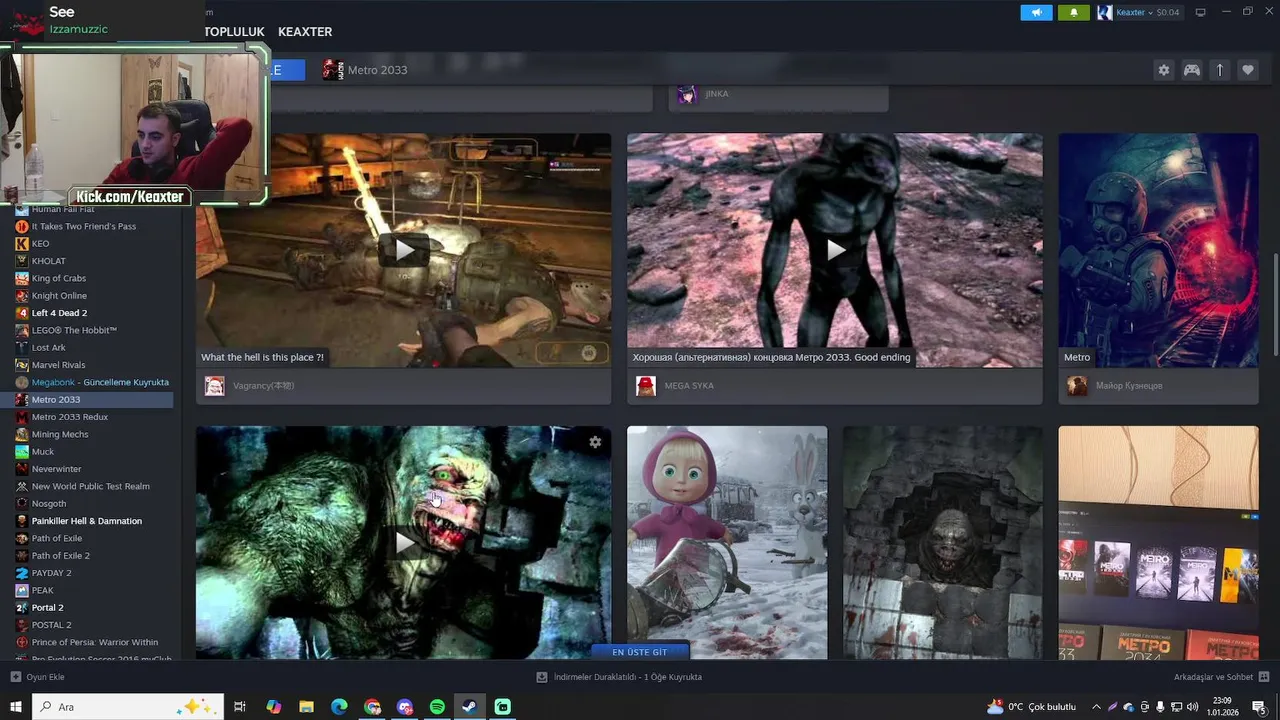Open Windows Start menu

point(16,707)
